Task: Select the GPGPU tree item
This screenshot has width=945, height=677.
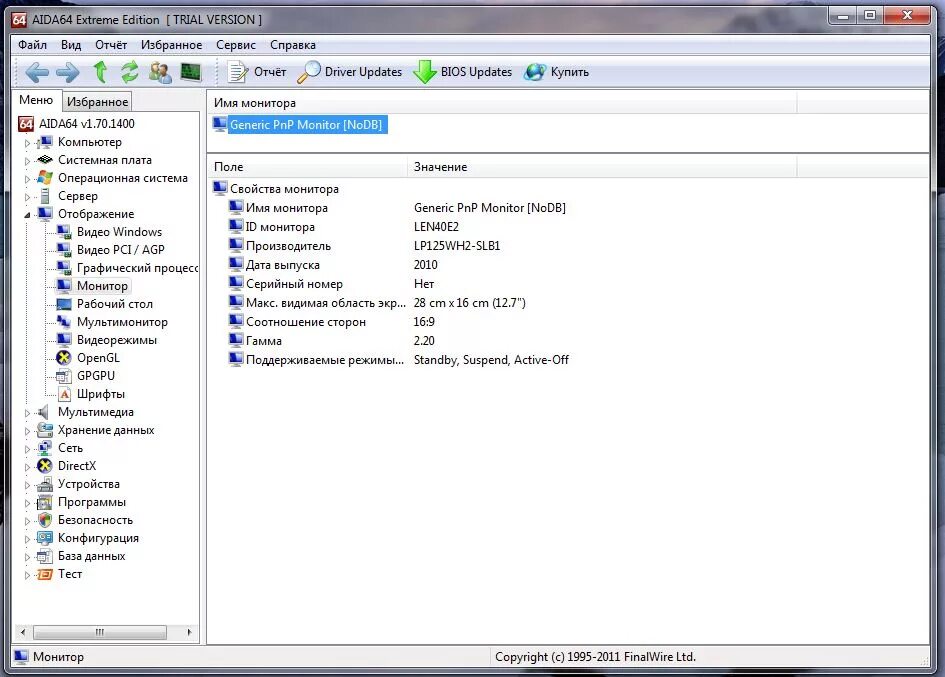Action: pos(96,376)
